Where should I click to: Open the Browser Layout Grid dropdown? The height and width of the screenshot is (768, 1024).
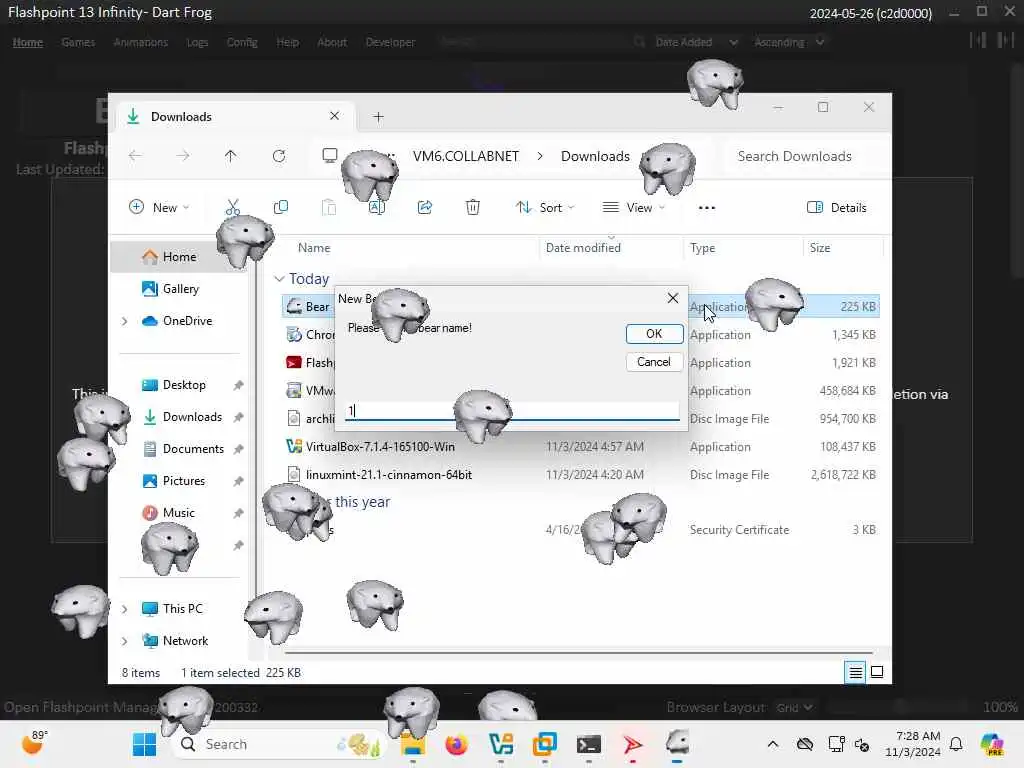tap(794, 707)
